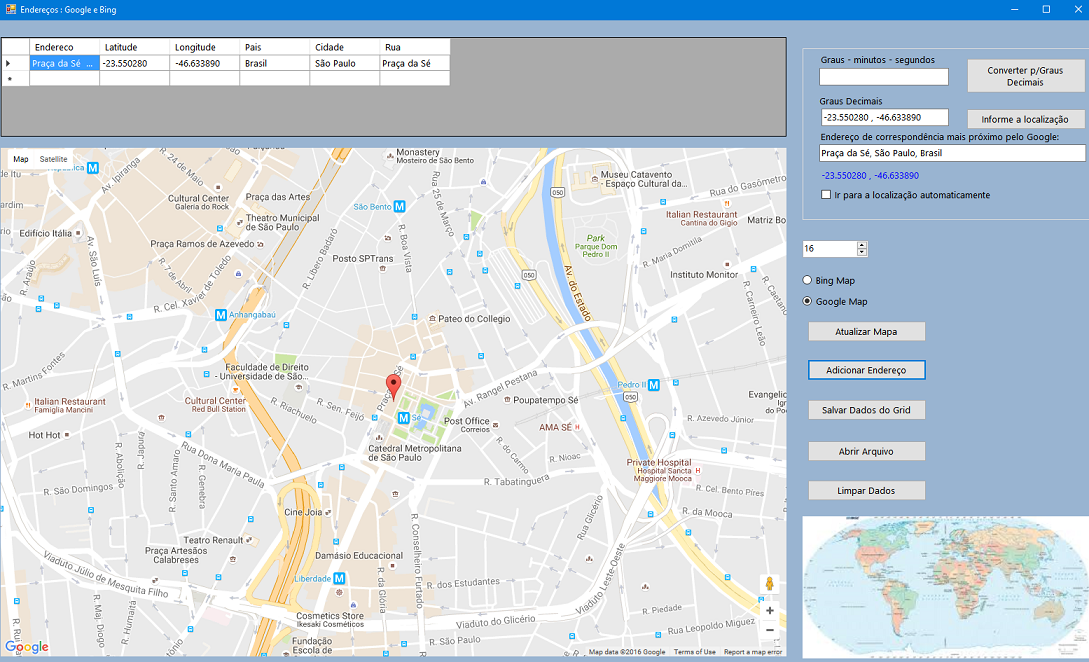The image size is (1089, 662).
Task: Select the Praça da Sé cell in Endereco column
Action: 65,63
